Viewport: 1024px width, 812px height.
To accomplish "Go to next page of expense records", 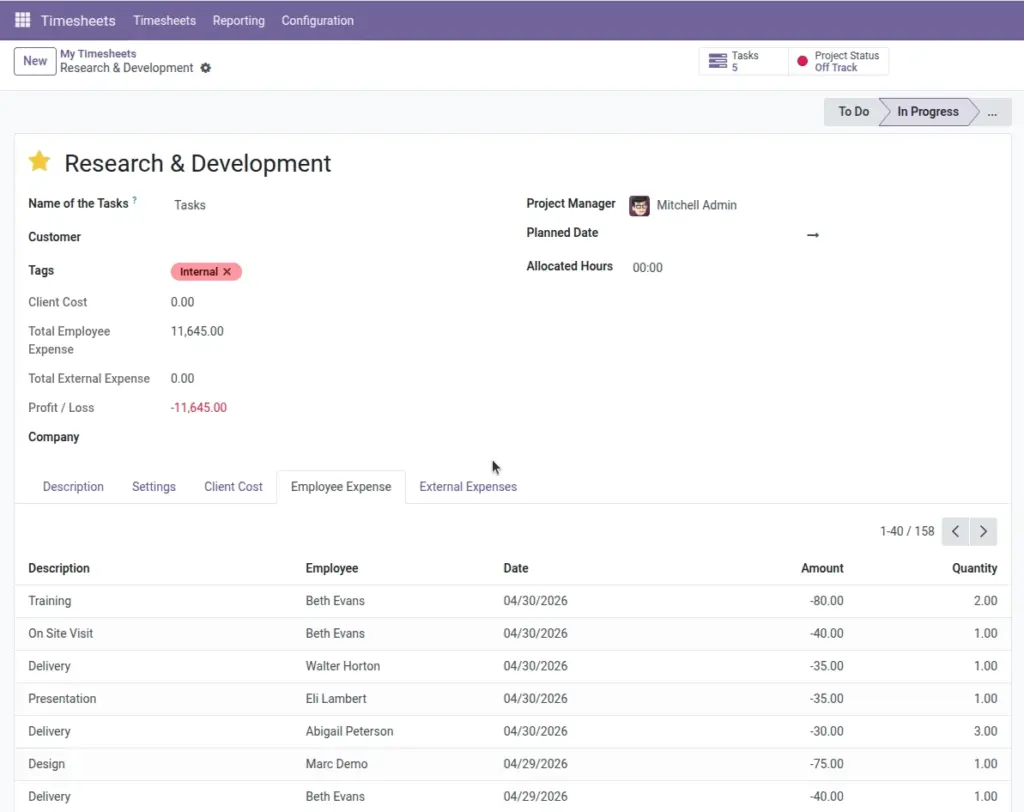I will tap(983, 531).
